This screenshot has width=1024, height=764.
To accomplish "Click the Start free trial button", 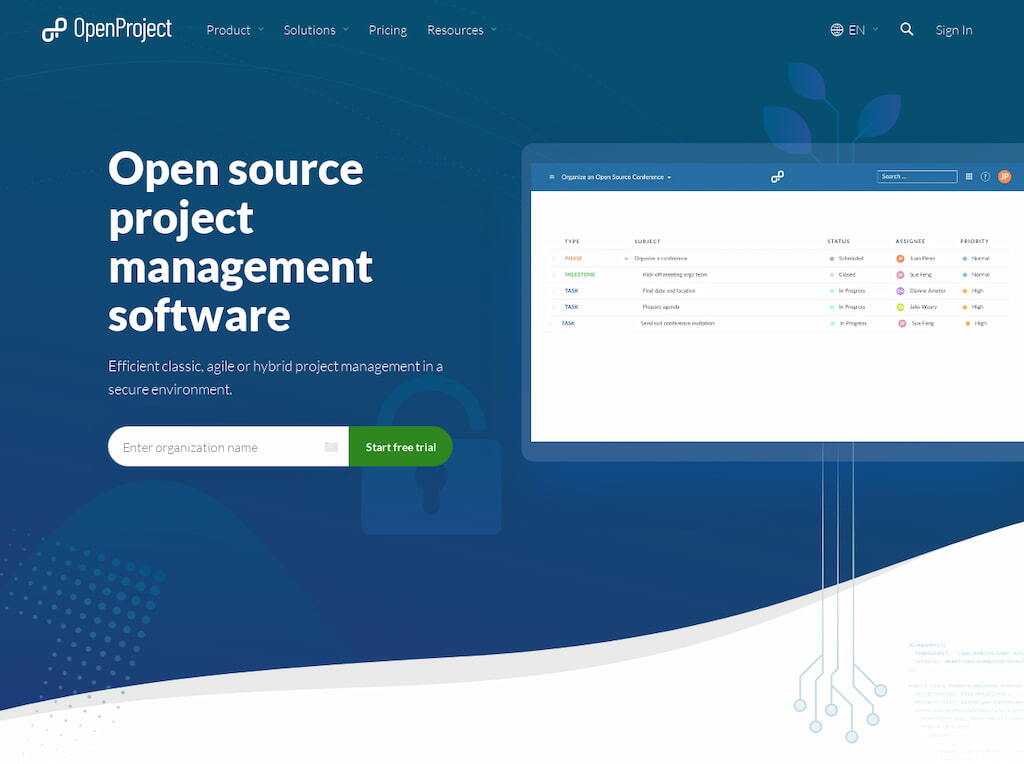I will [401, 447].
